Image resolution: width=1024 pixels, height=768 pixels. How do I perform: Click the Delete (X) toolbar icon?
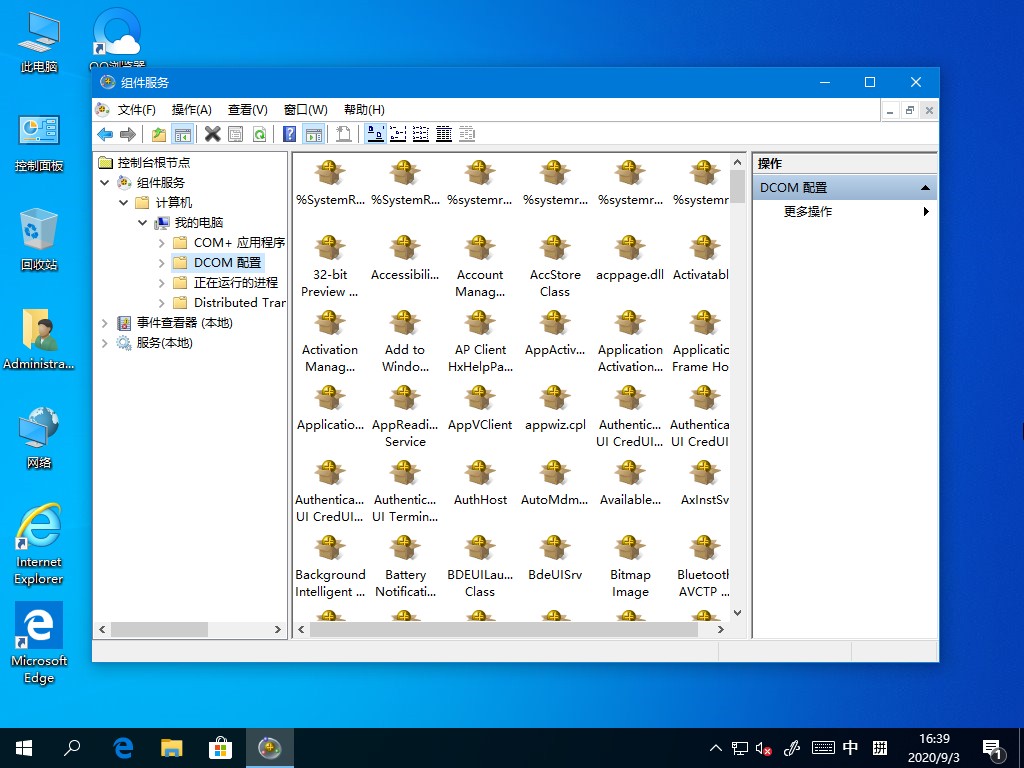213,133
